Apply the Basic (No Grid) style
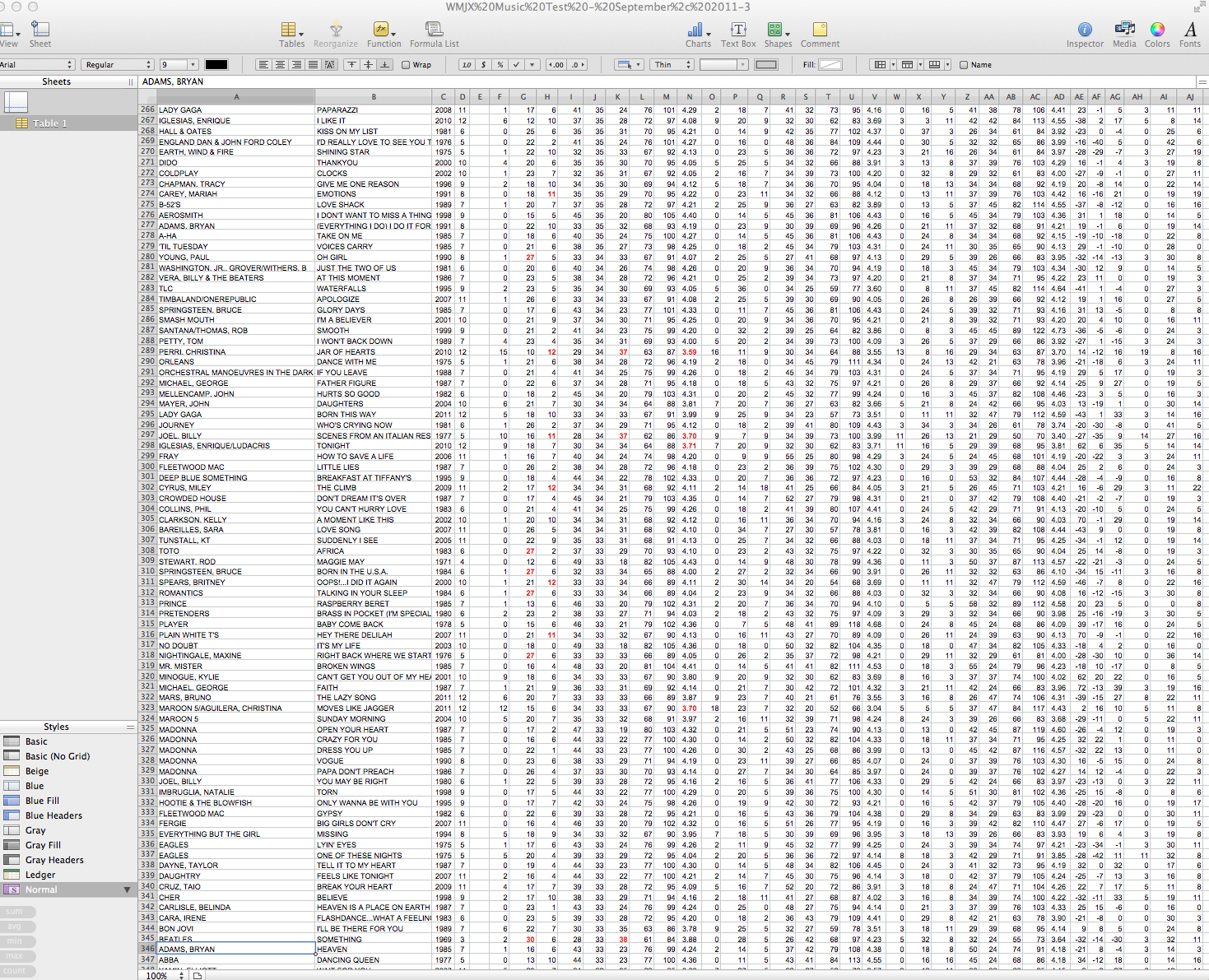 [67, 756]
